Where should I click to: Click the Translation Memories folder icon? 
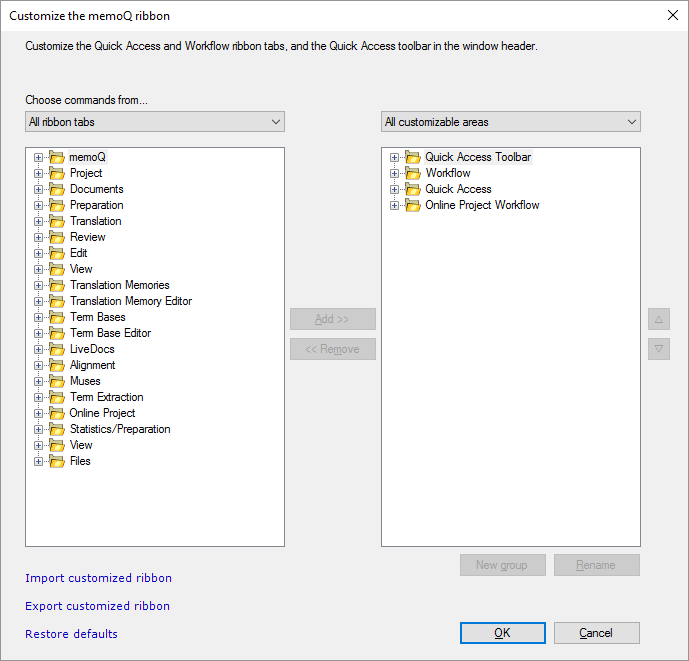56,285
